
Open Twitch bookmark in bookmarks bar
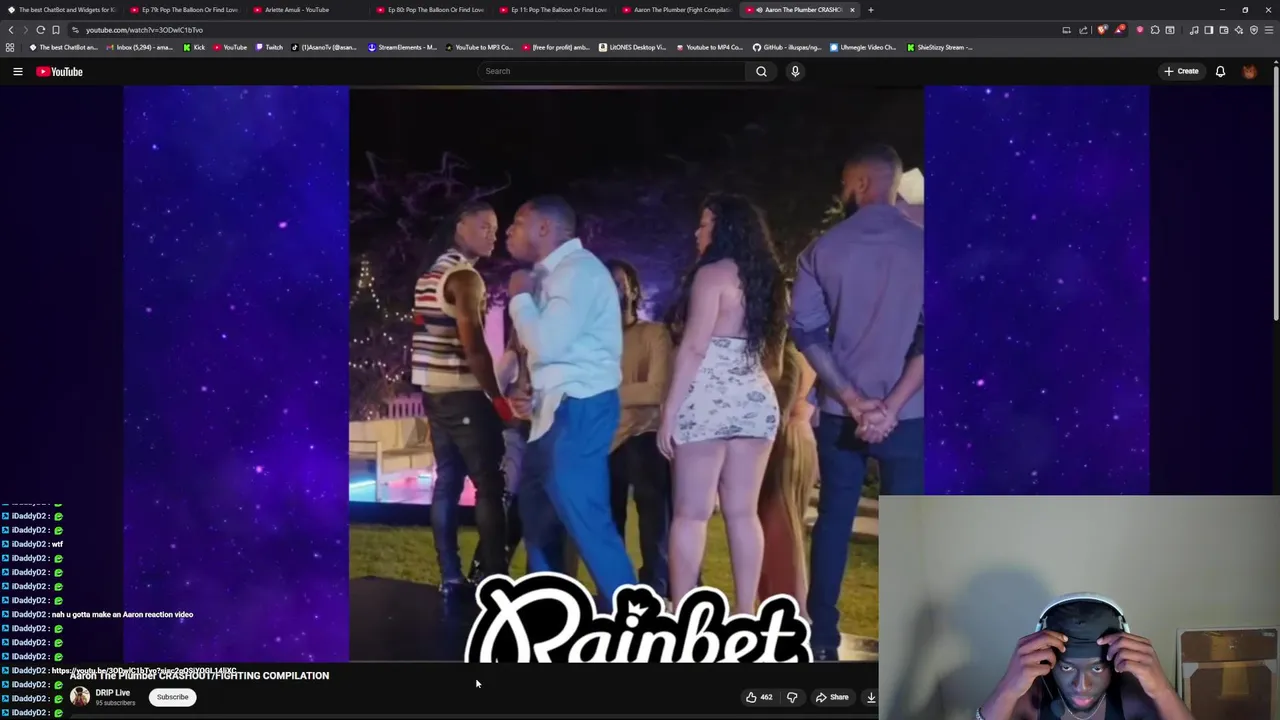coord(269,47)
